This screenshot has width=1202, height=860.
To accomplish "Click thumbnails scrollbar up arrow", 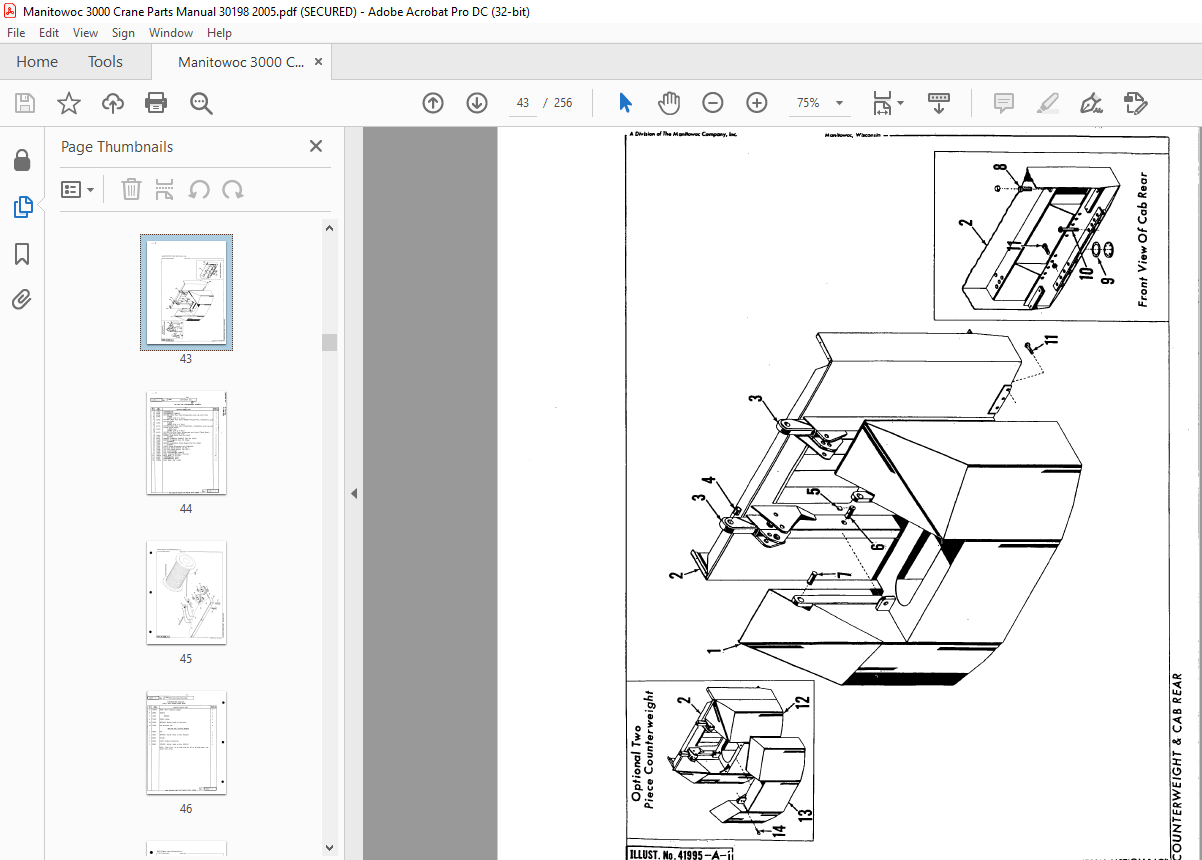I will pos(329,228).
